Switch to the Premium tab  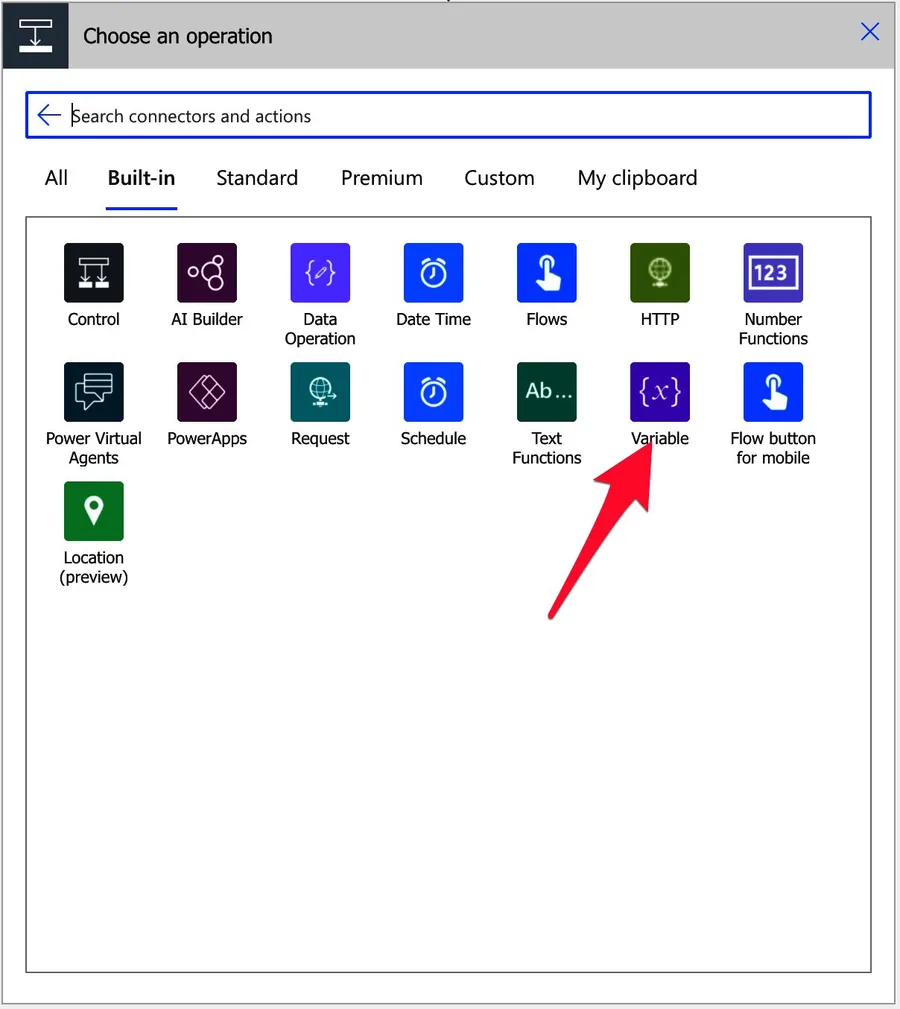click(381, 178)
